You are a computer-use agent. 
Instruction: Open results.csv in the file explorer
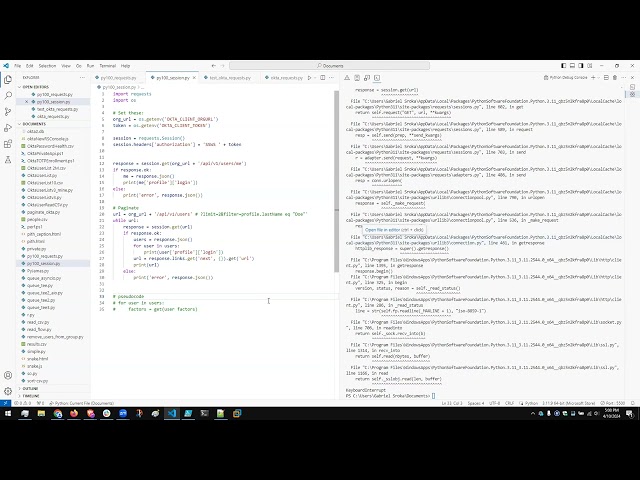(37, 344)
